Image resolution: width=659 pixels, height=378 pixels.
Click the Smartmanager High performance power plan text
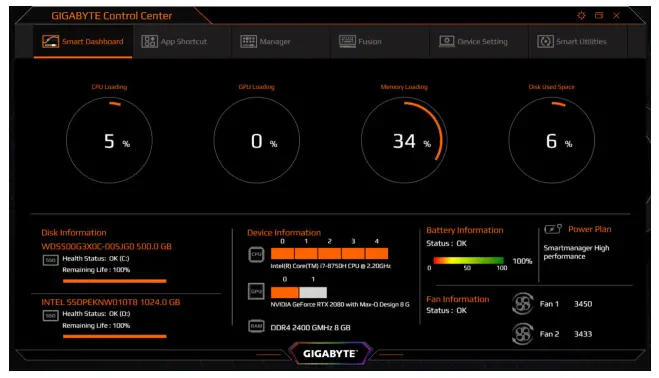click(x=576, y=252)
